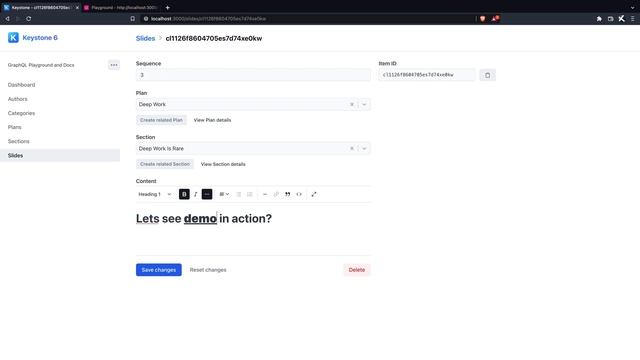The image size is (640, 360).
Task: Close the Keystone browser tab
Action: (x=77, y=8)
